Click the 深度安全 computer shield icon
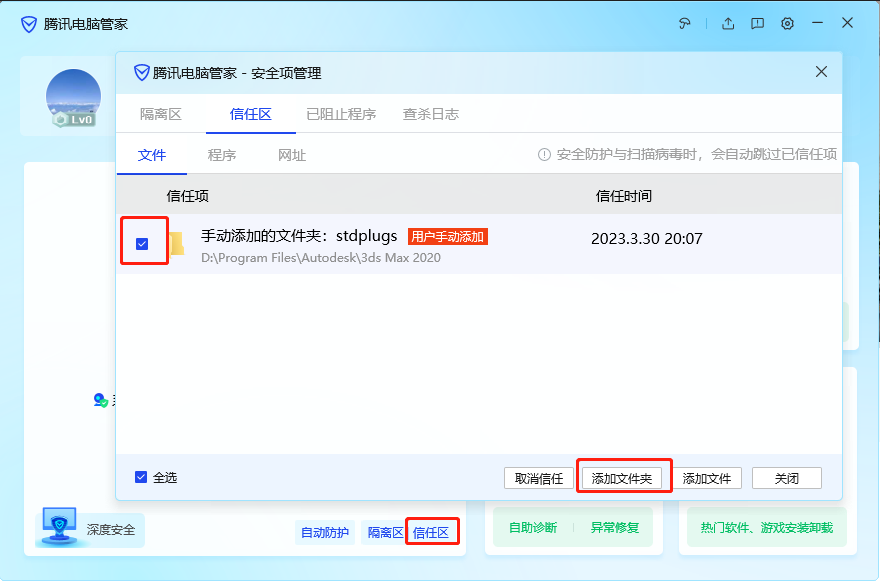The width and height of the screenshot is (880, 582). pyautogui.click(x=59, y=526)
